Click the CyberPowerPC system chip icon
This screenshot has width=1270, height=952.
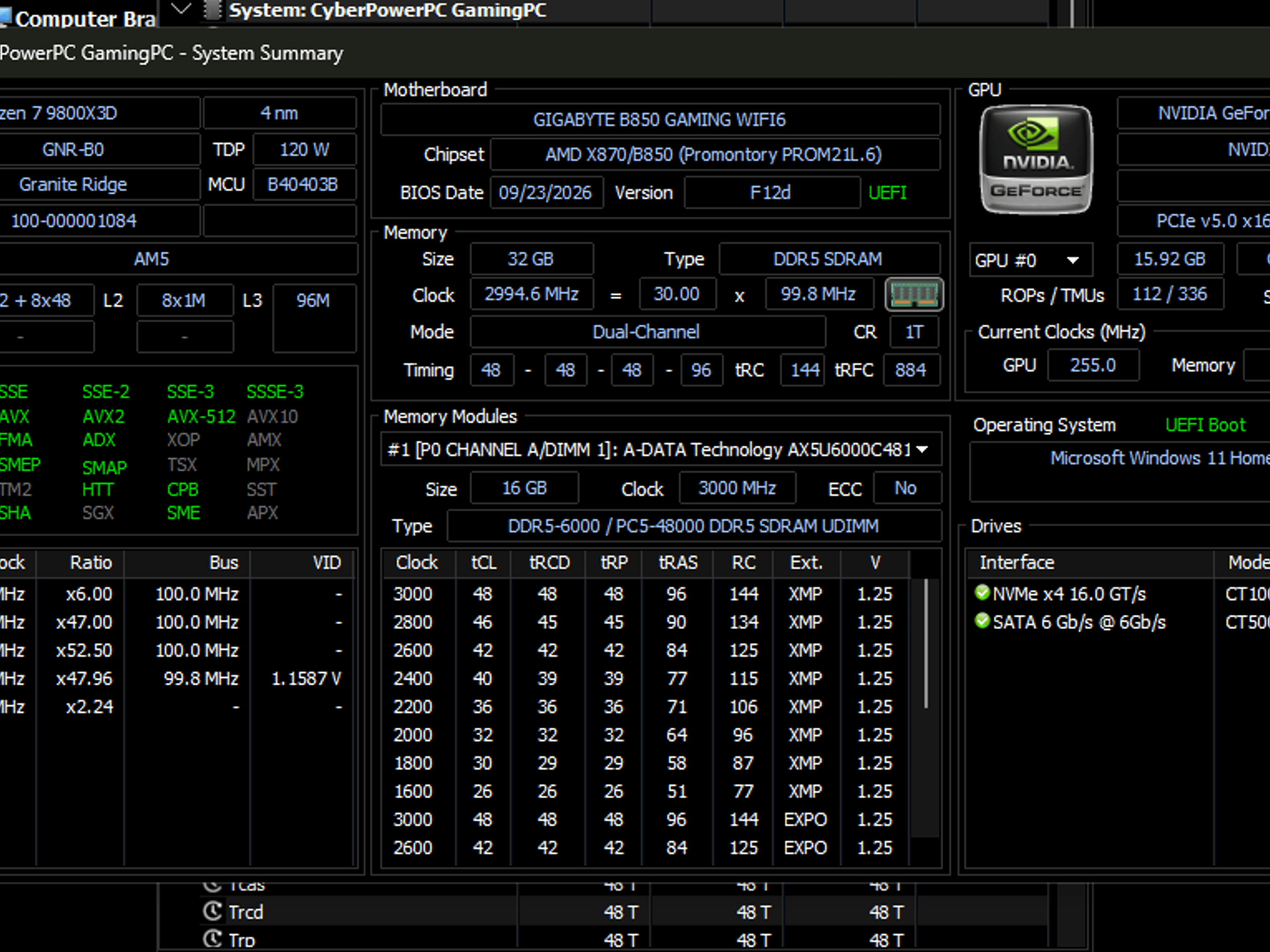(x=212, y=11)
